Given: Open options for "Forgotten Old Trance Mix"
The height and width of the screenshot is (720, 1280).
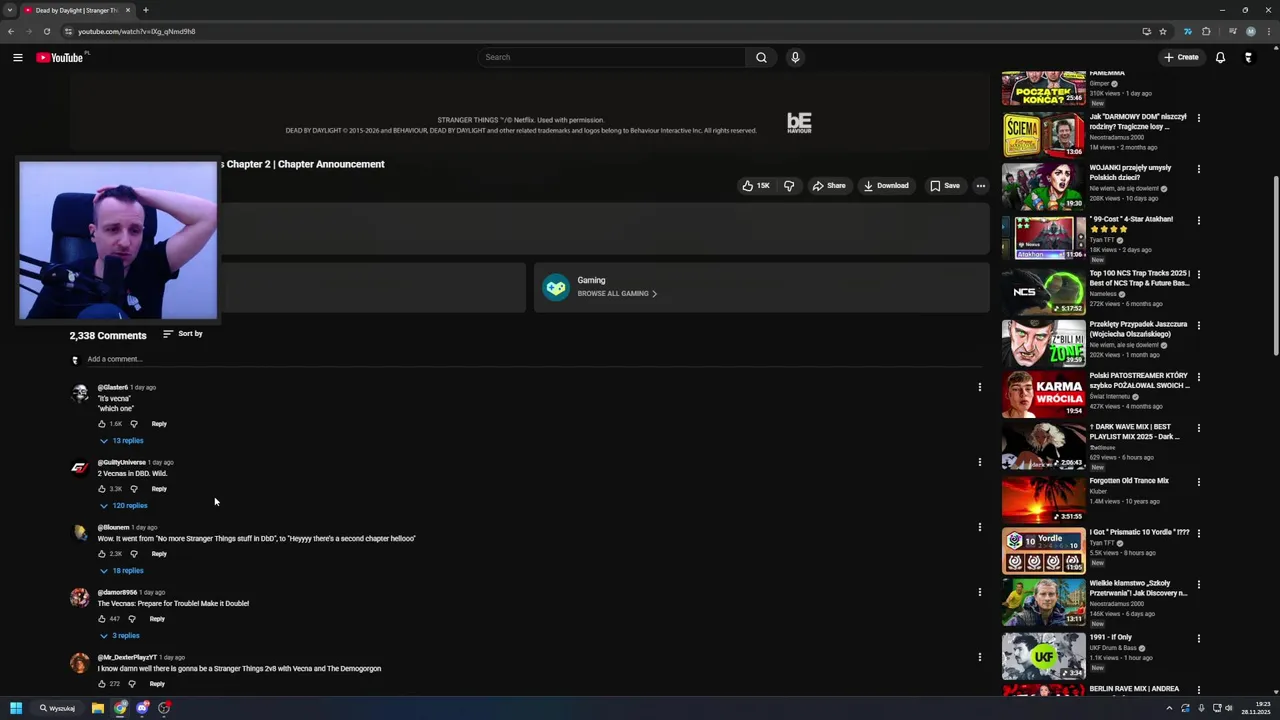Looking at the screenshot, I should coord(1199,481).
